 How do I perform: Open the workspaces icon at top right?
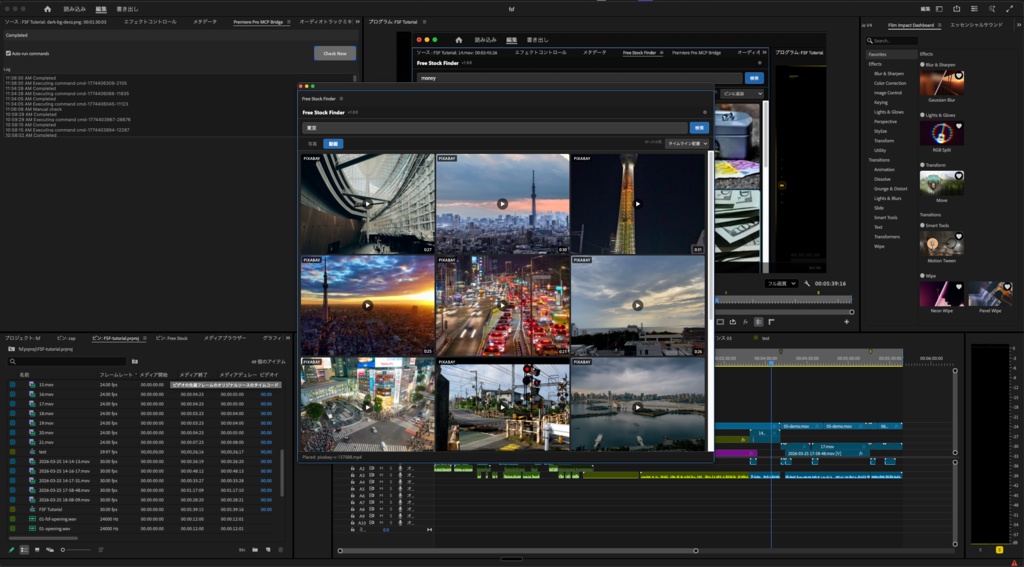point(939,9)
